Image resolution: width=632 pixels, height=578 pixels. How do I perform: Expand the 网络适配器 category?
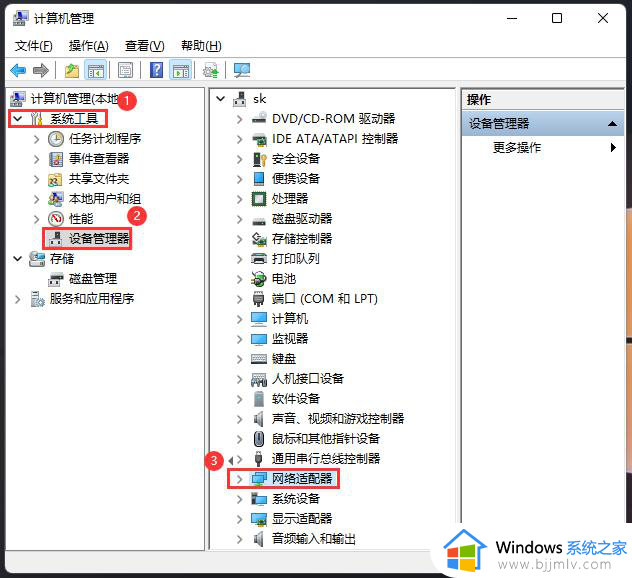(x=239, y=479)
